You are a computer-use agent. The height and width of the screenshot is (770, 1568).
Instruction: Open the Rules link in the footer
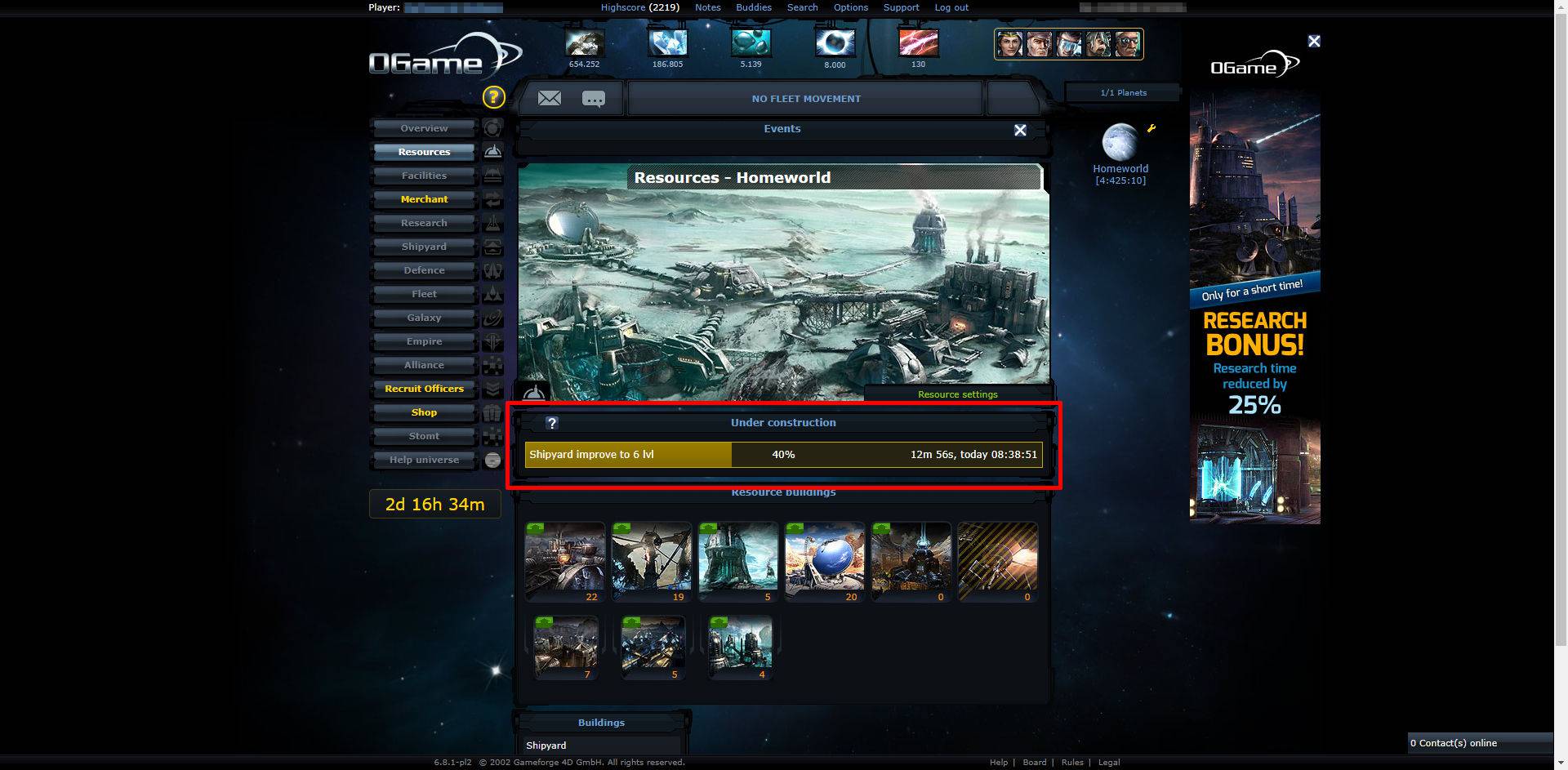(1071, 763)
